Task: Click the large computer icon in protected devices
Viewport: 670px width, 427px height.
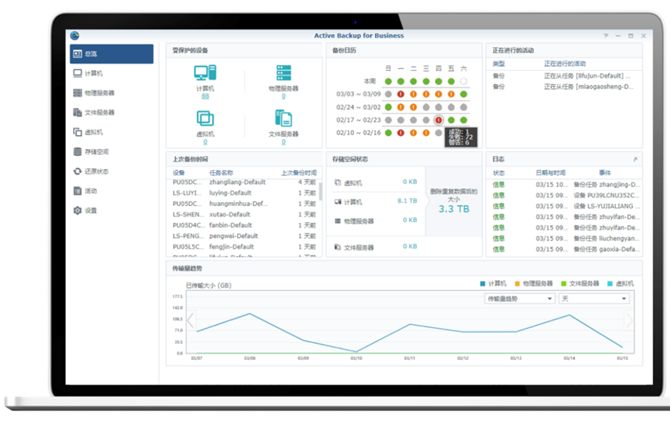Action: (205, 73)
